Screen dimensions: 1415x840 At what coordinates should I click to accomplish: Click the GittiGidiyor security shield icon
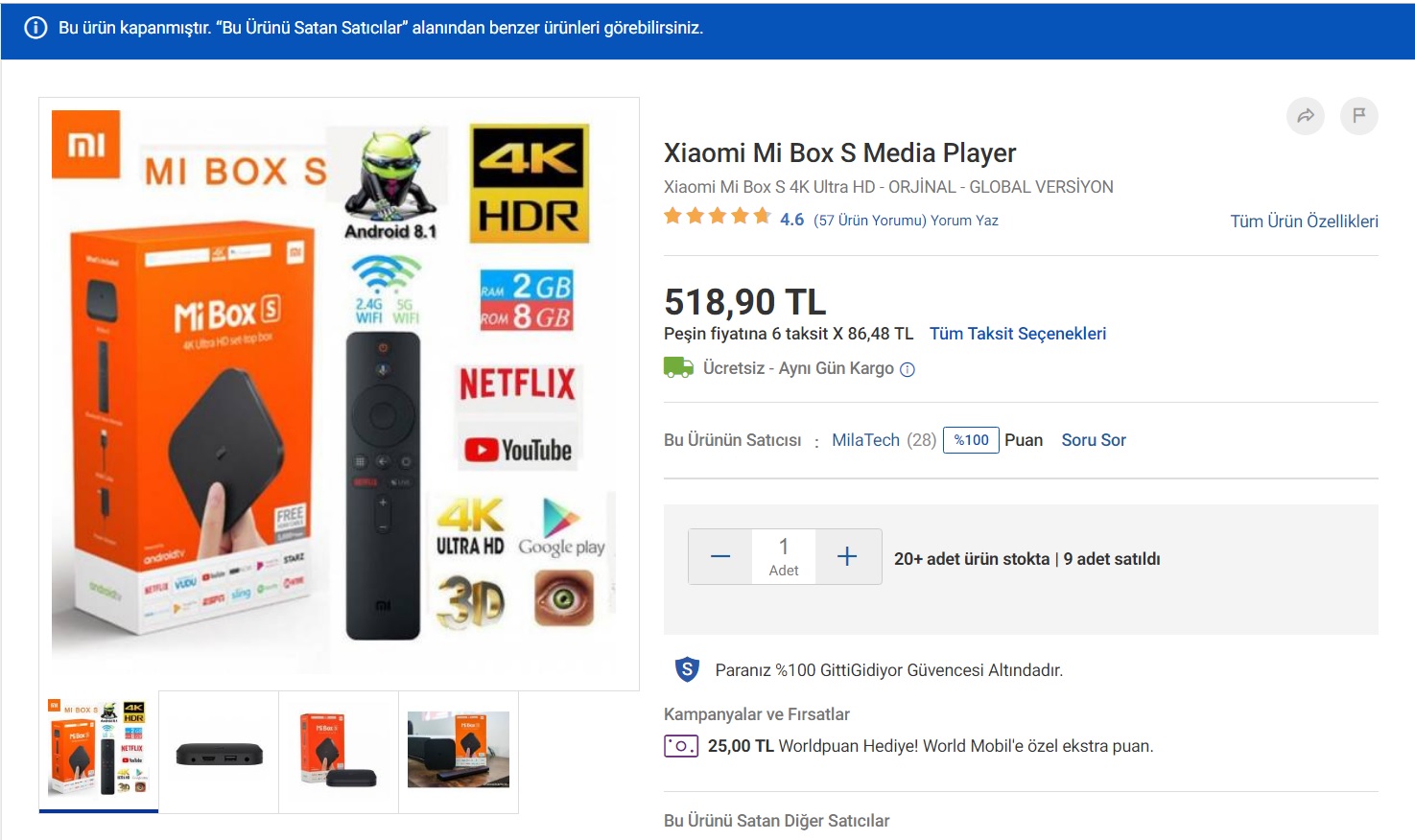point(687,669)
